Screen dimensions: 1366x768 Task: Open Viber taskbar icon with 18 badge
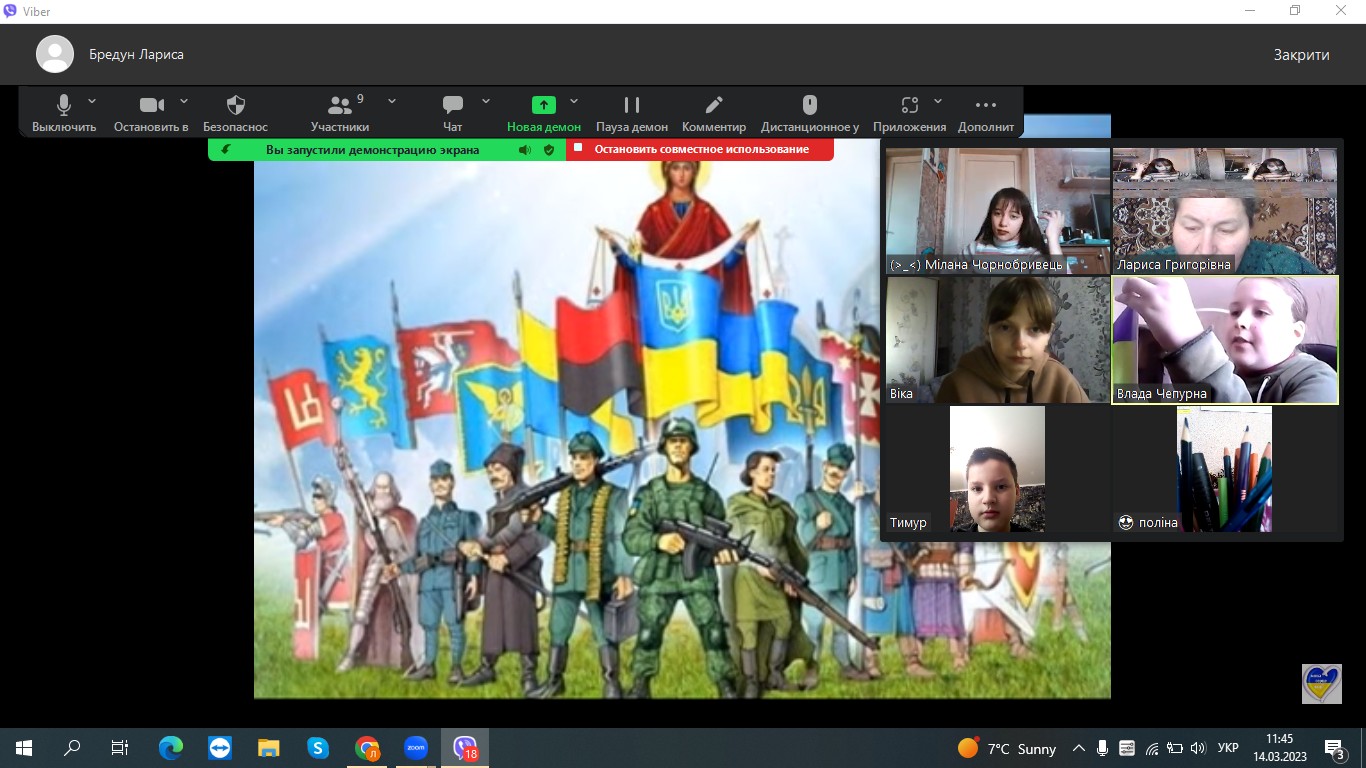465,748
